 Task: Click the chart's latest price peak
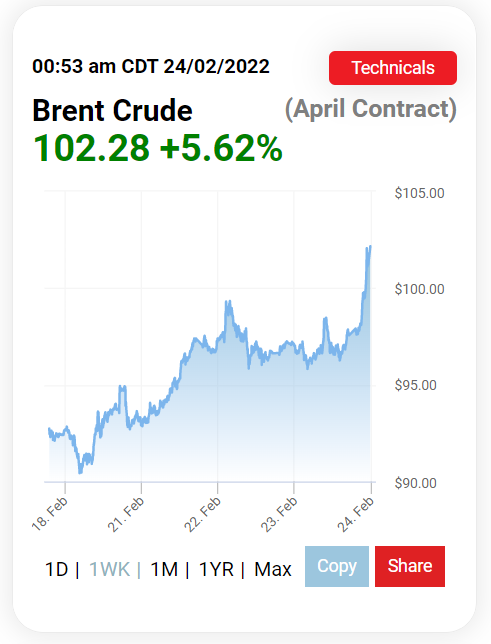pos(370,247)
